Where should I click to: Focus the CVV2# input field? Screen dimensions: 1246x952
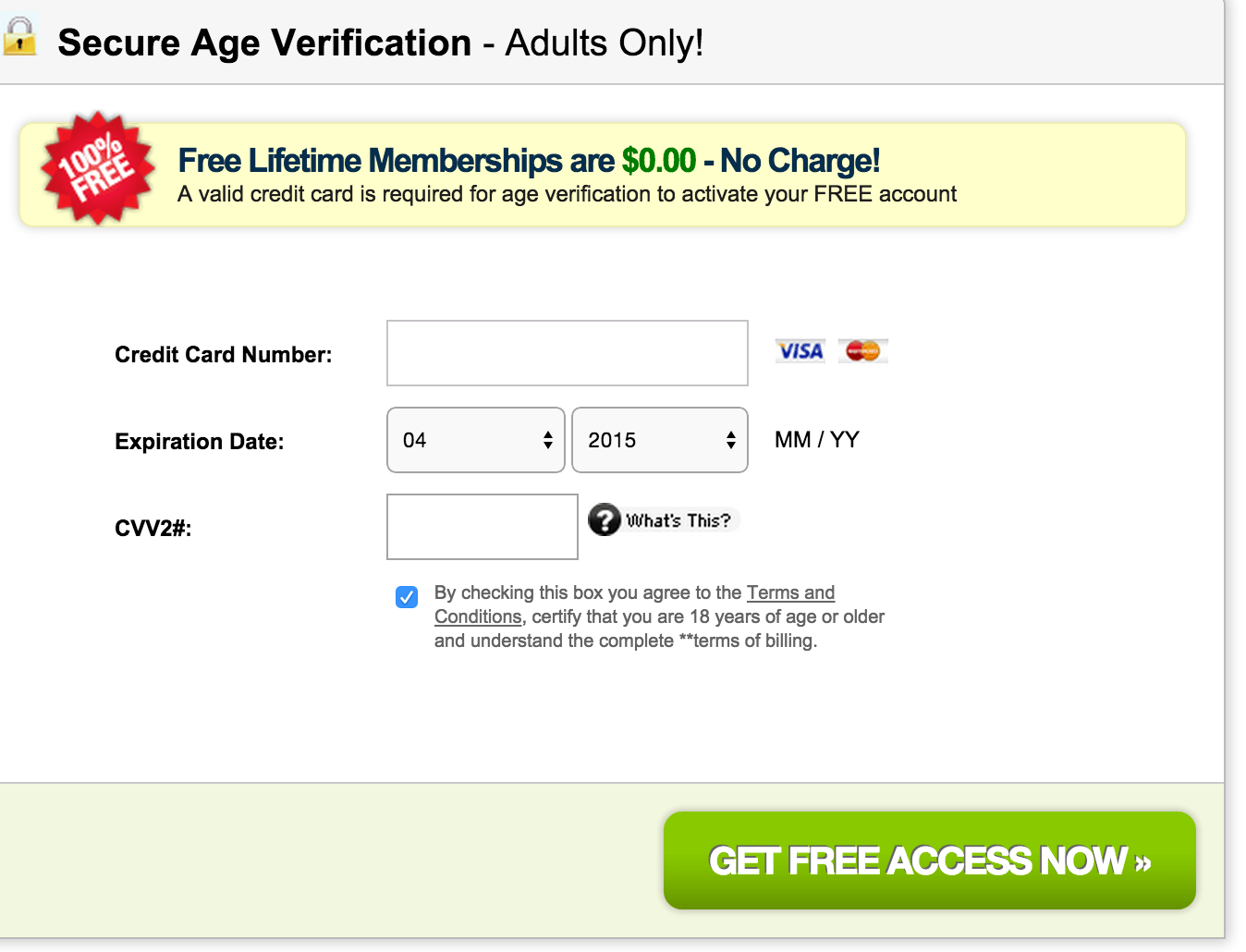(x=483, y=527)
